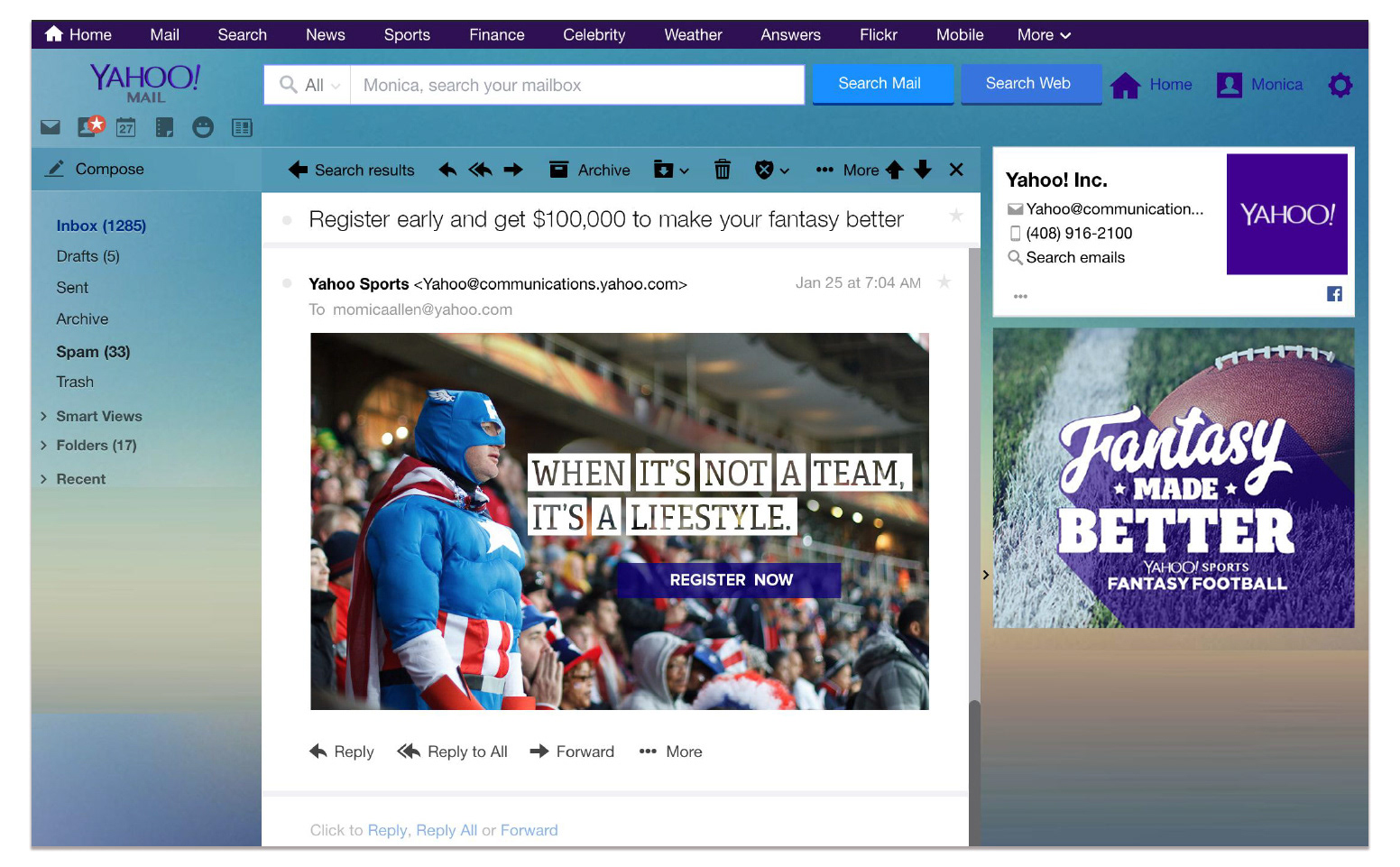Open the Trash folder
The height and width of the screenshot is (867, 1400).
click(75, 382)
